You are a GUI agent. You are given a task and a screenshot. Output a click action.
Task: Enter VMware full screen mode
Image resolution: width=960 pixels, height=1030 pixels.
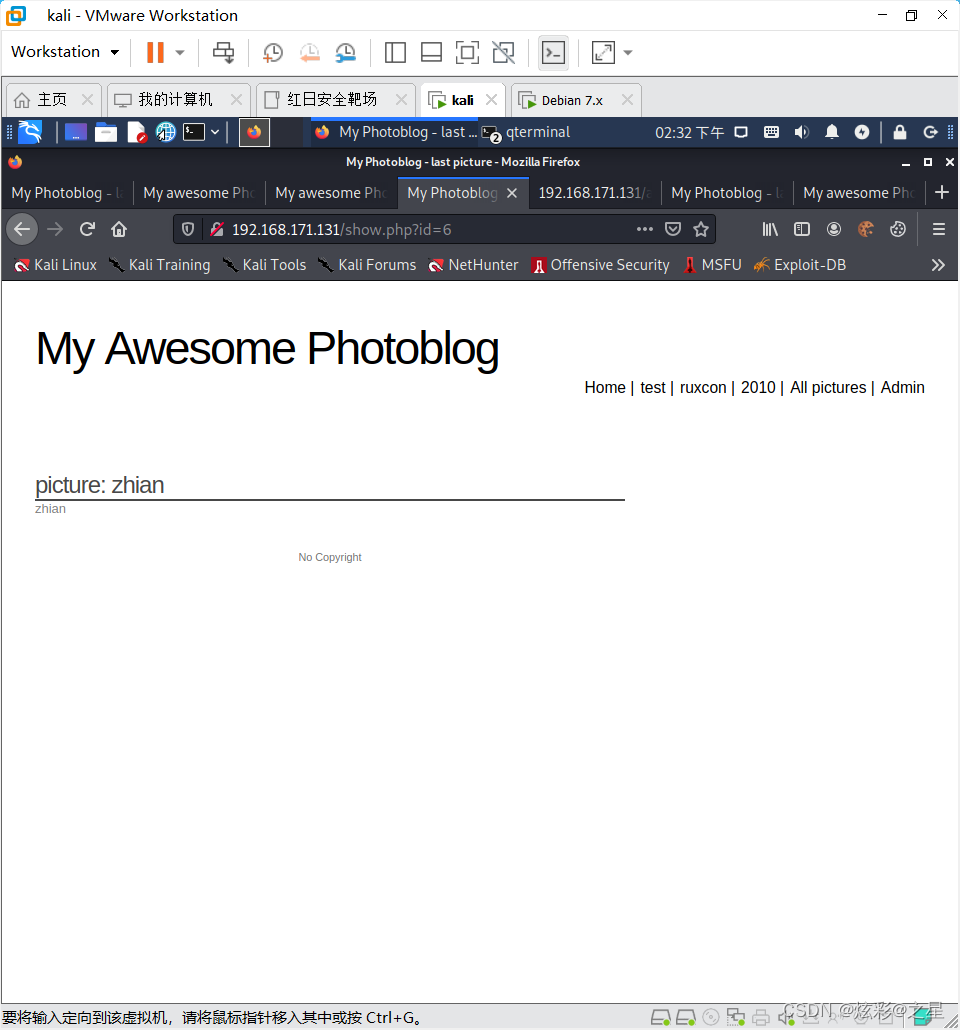pos(467,53)
